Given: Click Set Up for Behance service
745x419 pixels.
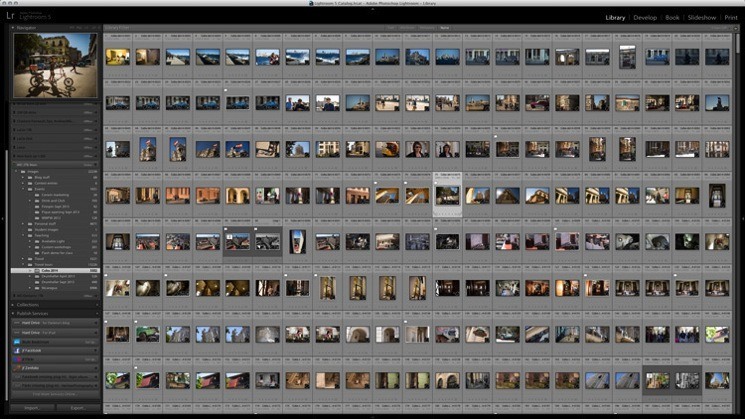Looking at the screenshot, I should [91, 342].
